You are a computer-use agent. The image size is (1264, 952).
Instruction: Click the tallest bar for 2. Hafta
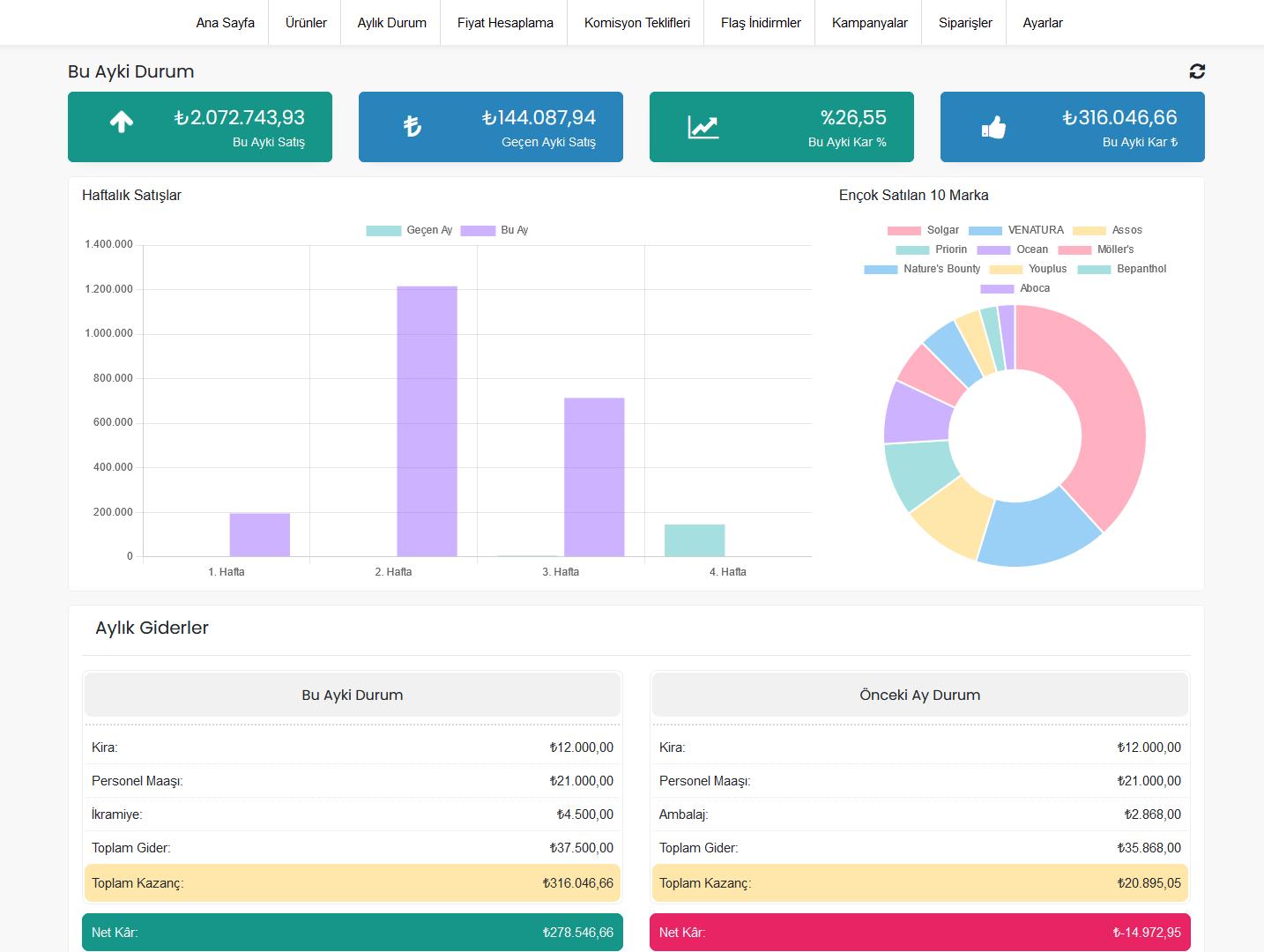427,421
